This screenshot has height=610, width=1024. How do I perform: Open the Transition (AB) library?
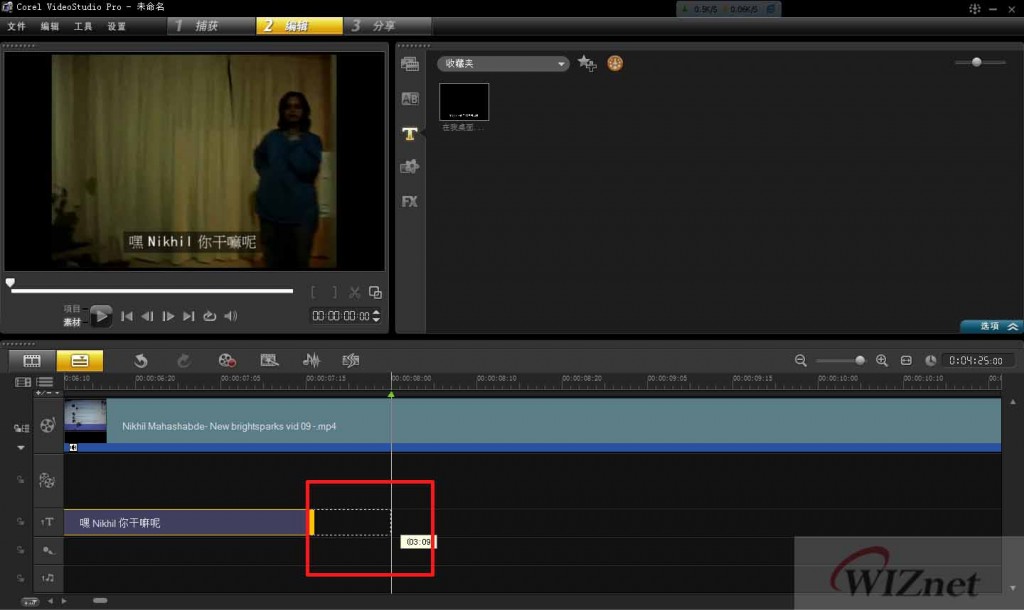(x=410, y=99)
